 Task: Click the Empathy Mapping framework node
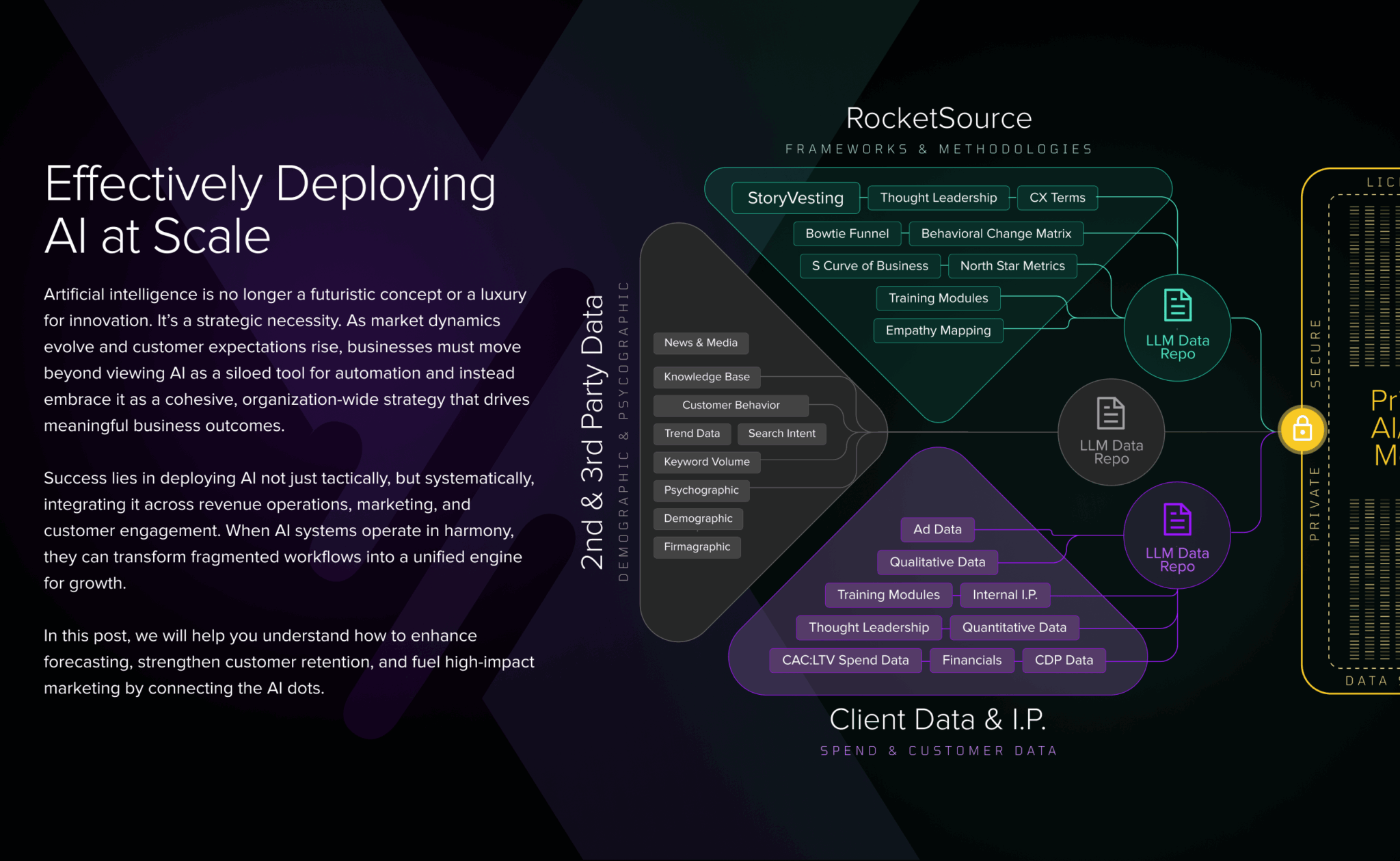pos(937,330)
